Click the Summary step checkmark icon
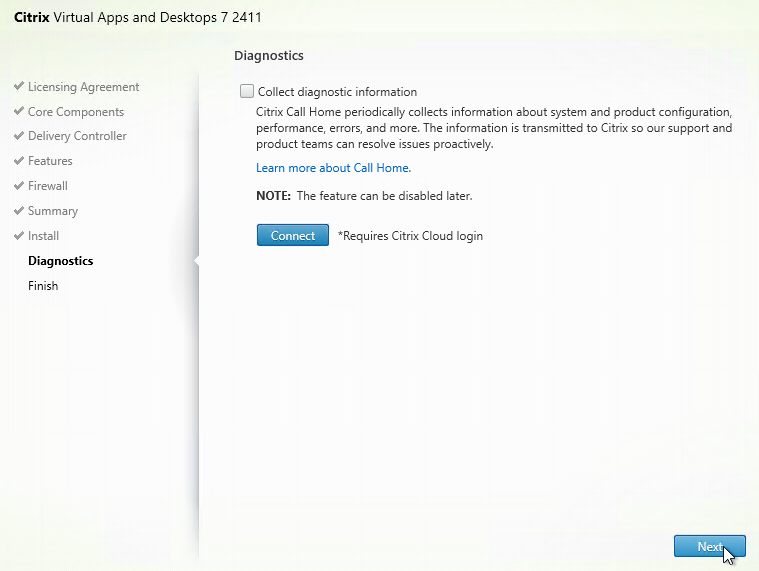The width and height of the screenshot is (759, 571). point(19,211)
